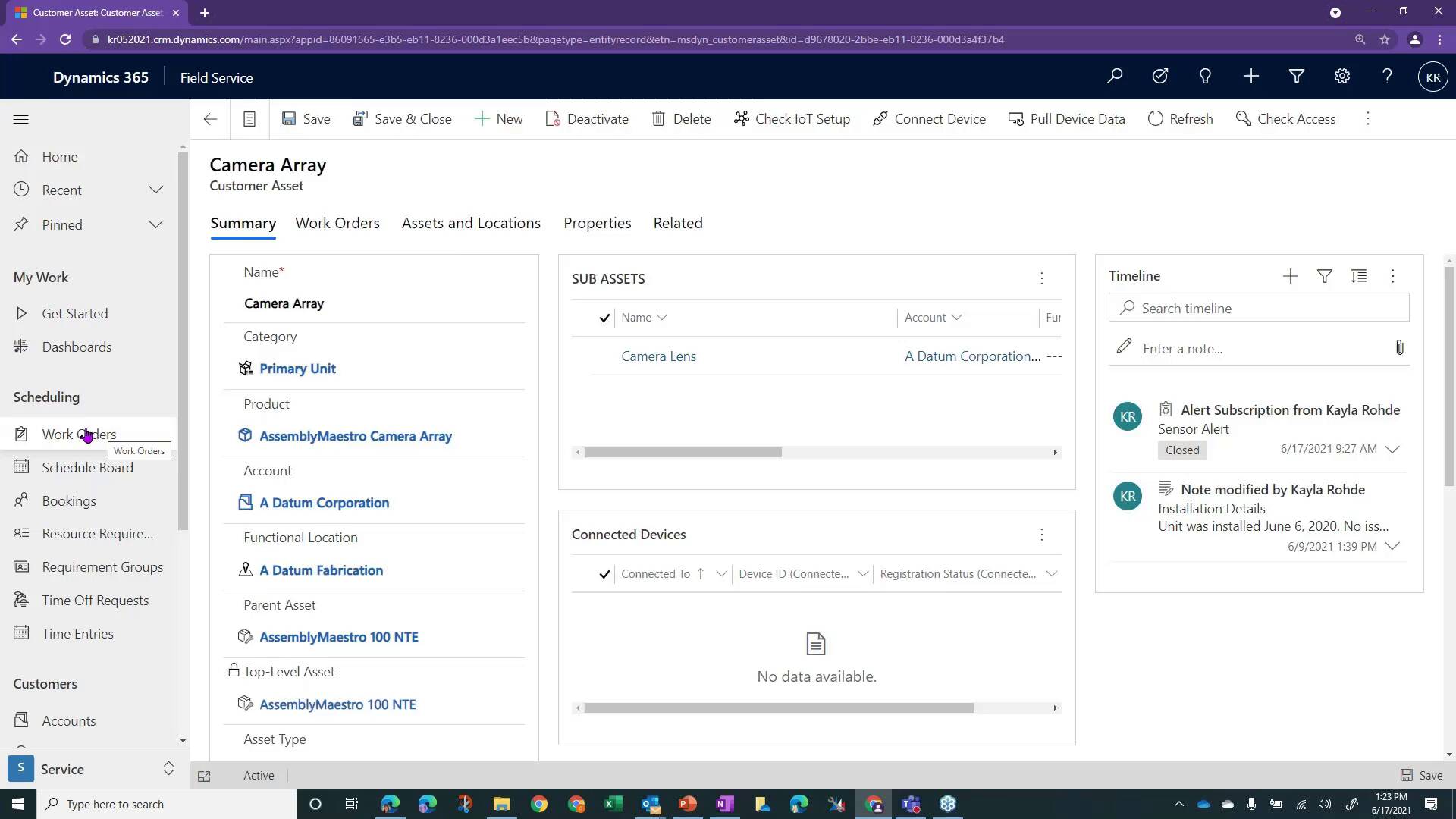Expand the Sensor Alert timeline entry

click(x=1392, y=449)
